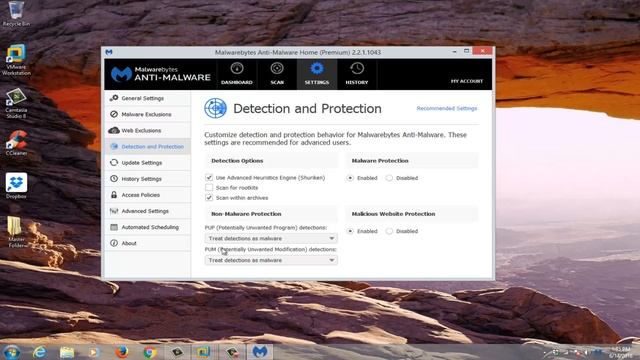Screen dimensions: 640x360
Task: Toggle Use Advanced Heuristics Engine checkbox
Action: pos(209,177)
